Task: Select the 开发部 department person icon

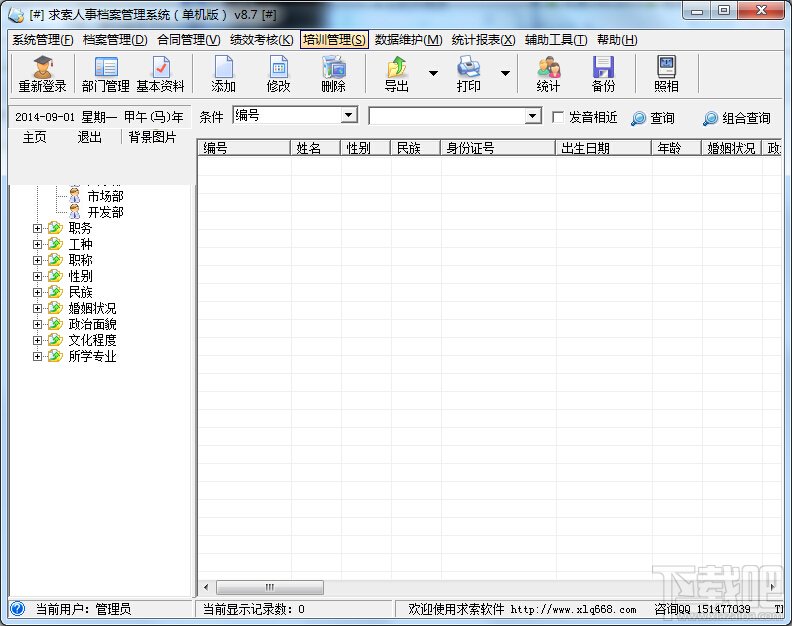Action: coord(75,212)
